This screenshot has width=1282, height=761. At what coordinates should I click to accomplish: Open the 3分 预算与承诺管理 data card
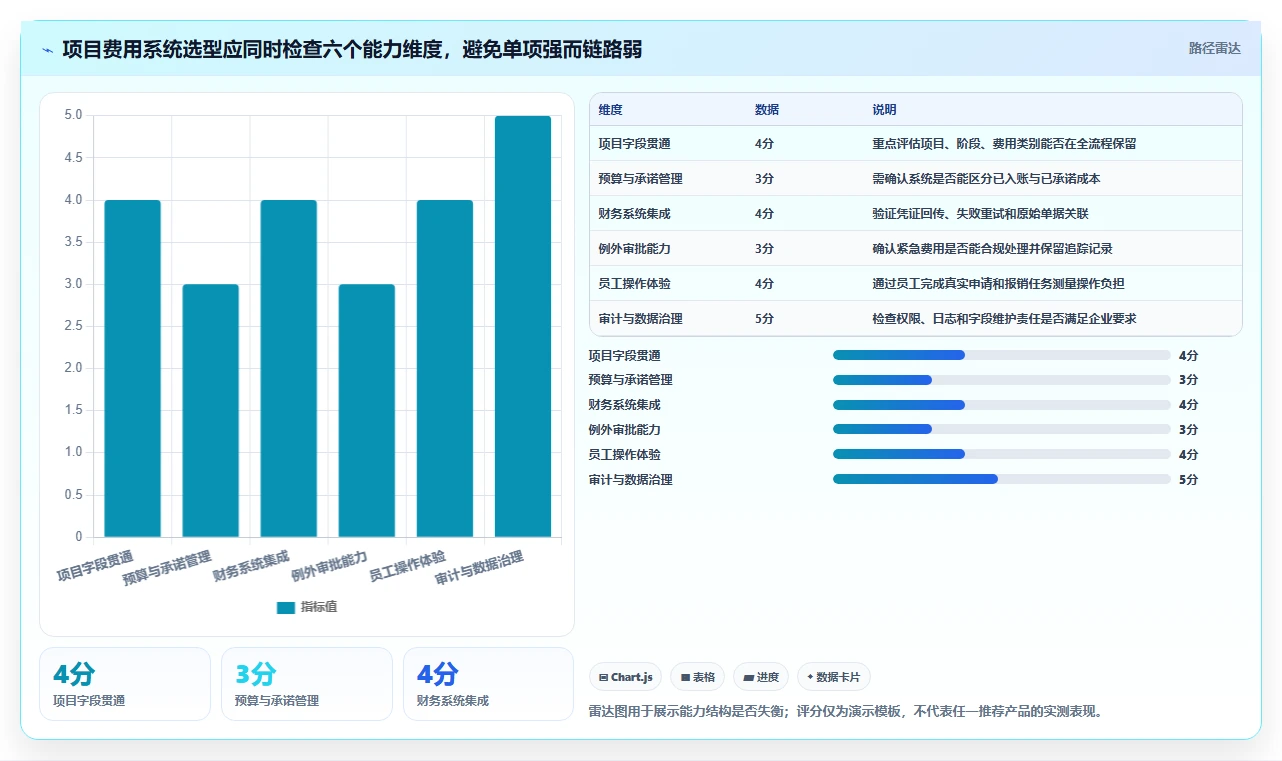pos(307,684)
